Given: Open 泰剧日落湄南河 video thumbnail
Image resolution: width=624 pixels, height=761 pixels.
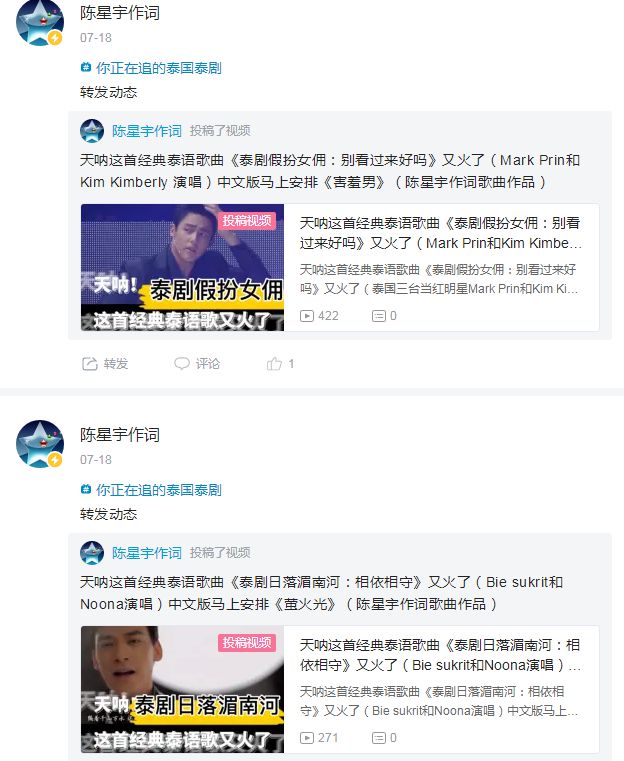Looking at the screenshot, I should tap(182, 690).
